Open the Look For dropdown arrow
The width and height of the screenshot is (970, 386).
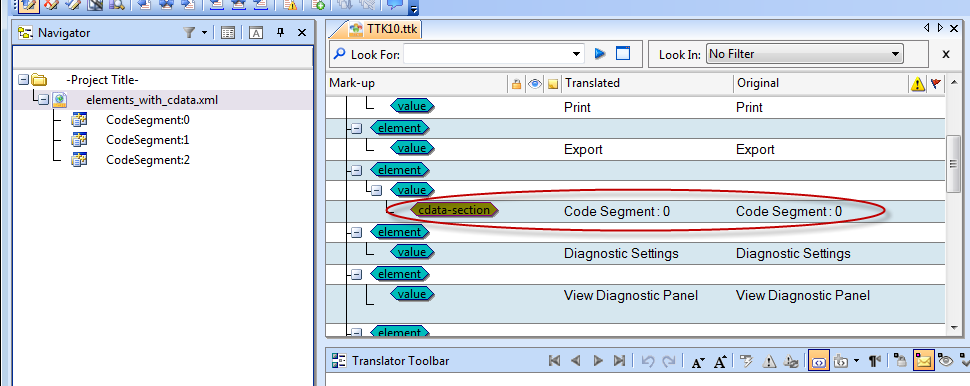point(577,54)
